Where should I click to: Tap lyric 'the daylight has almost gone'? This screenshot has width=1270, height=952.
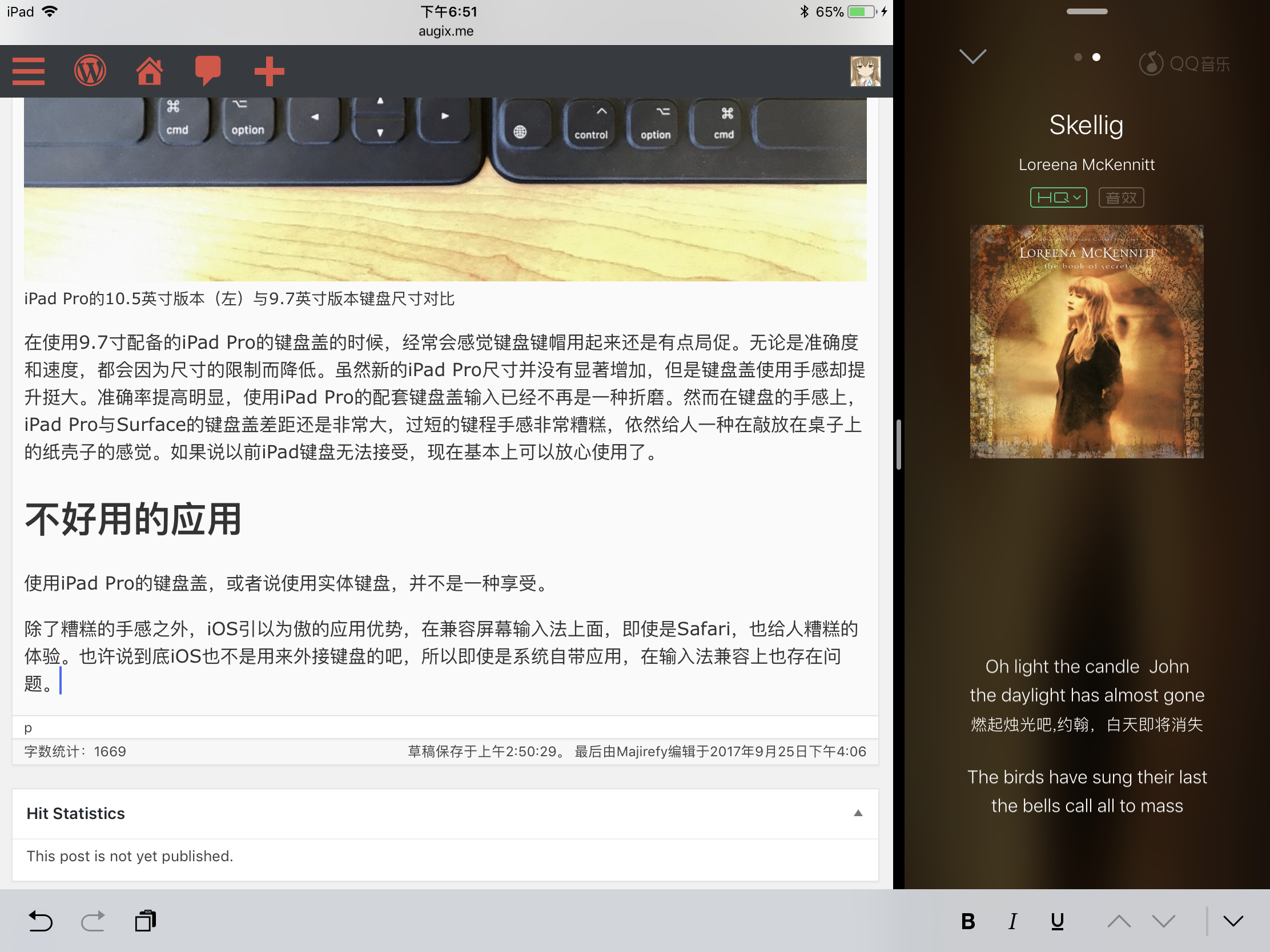tap(1087, 695)
